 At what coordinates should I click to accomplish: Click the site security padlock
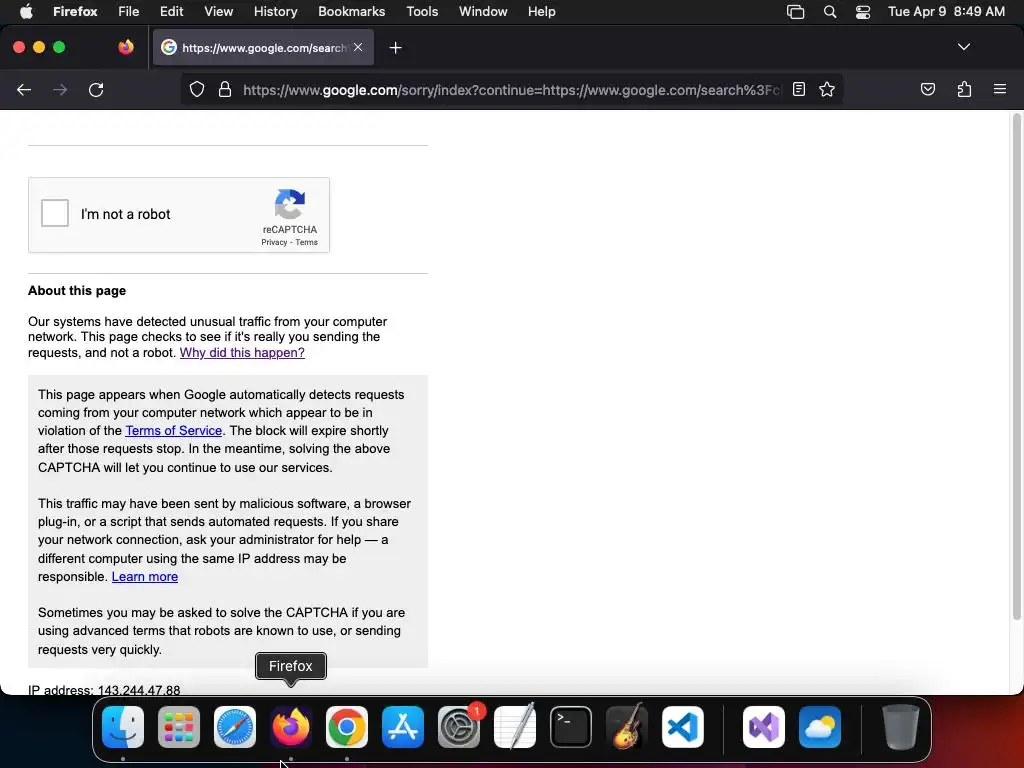click(225, 89)
